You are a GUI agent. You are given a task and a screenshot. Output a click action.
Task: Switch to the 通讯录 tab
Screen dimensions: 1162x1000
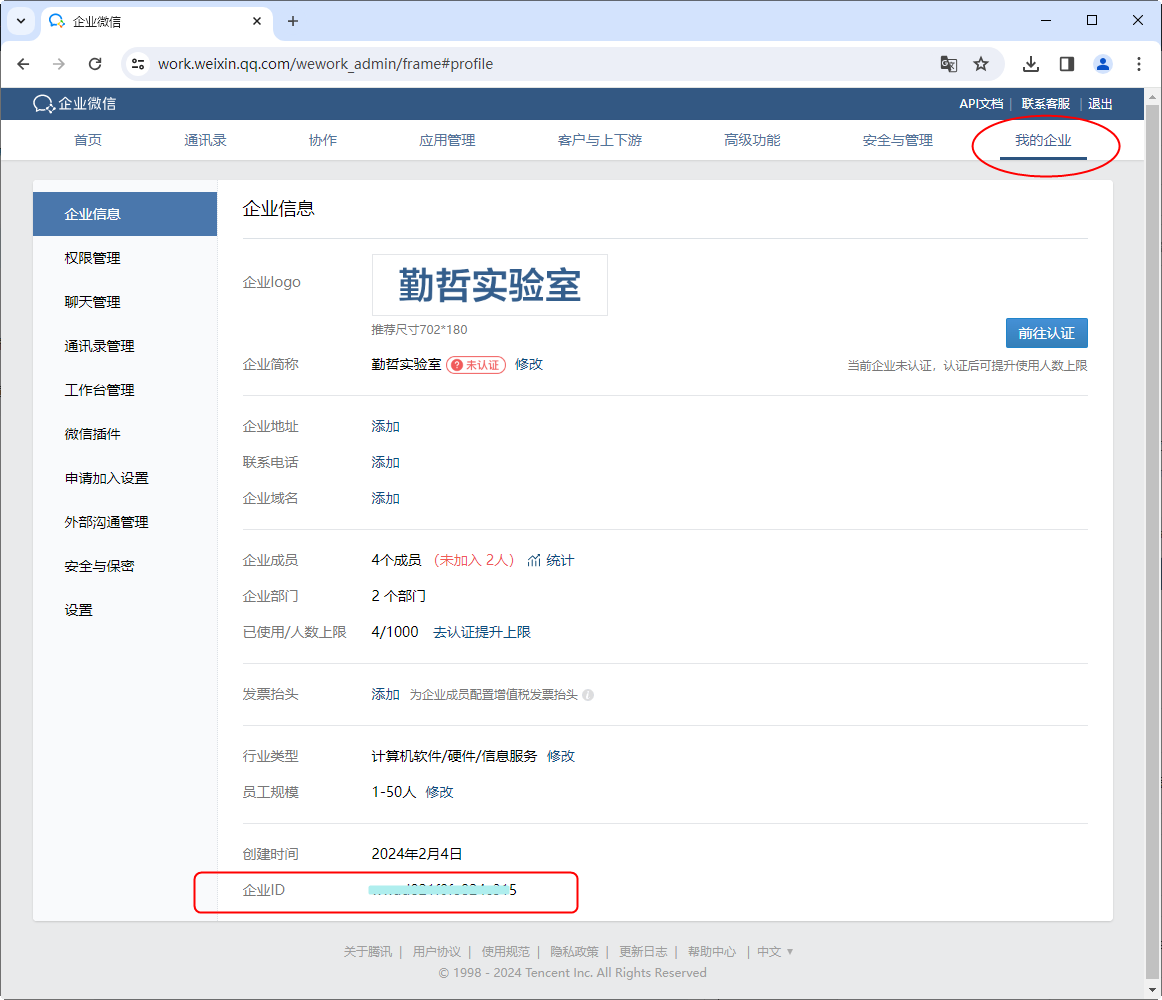coord(205,140)
